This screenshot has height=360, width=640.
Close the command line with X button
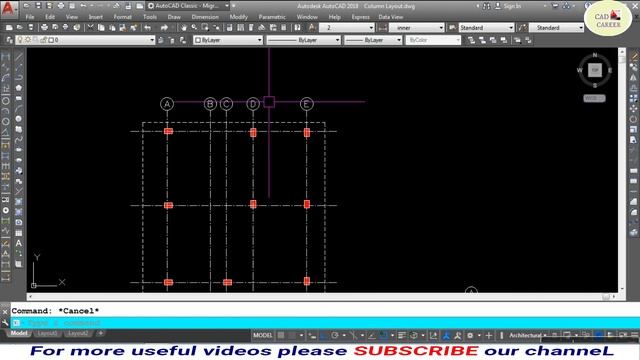point(5,311)
